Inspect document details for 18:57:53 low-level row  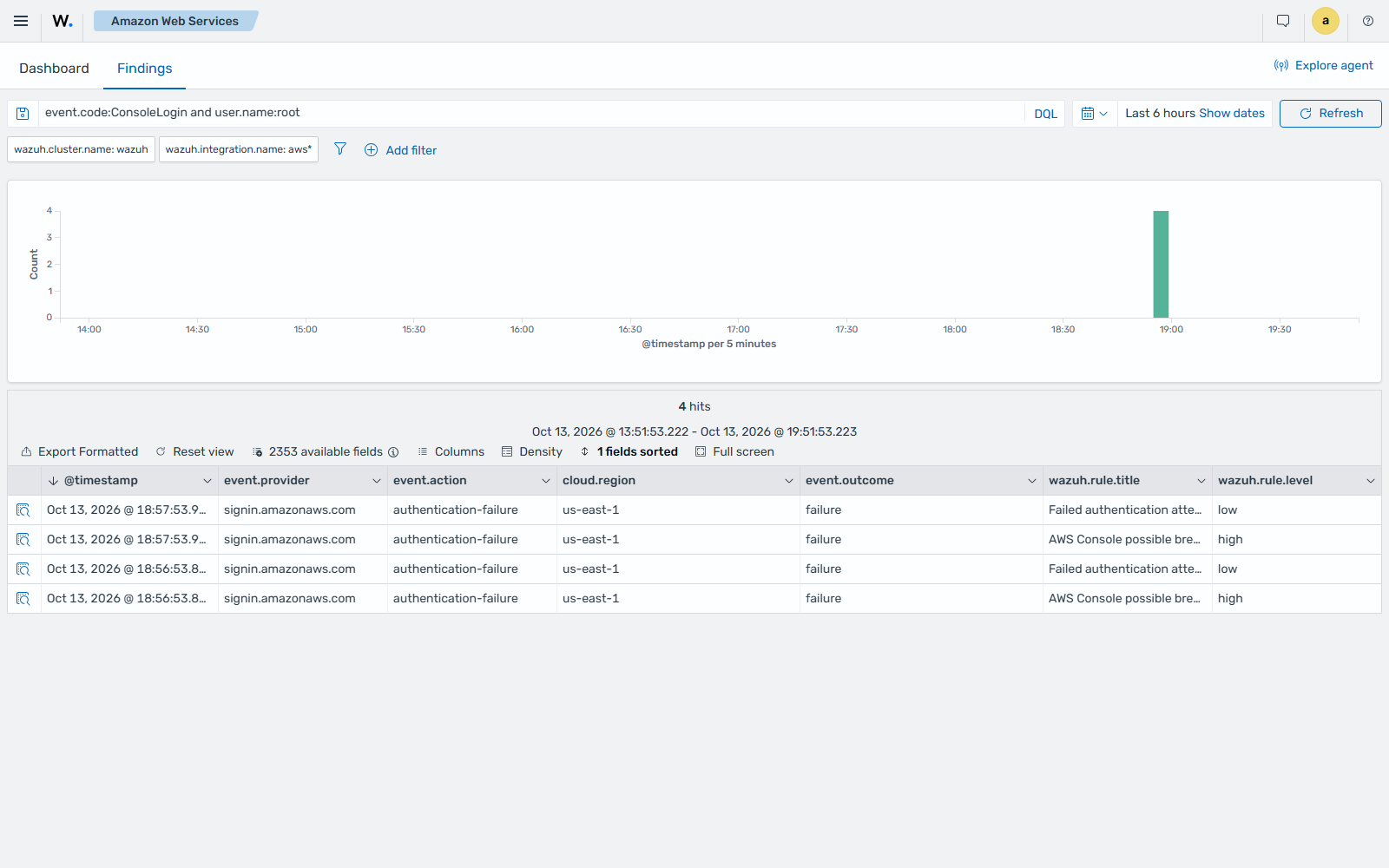[23, 510]
